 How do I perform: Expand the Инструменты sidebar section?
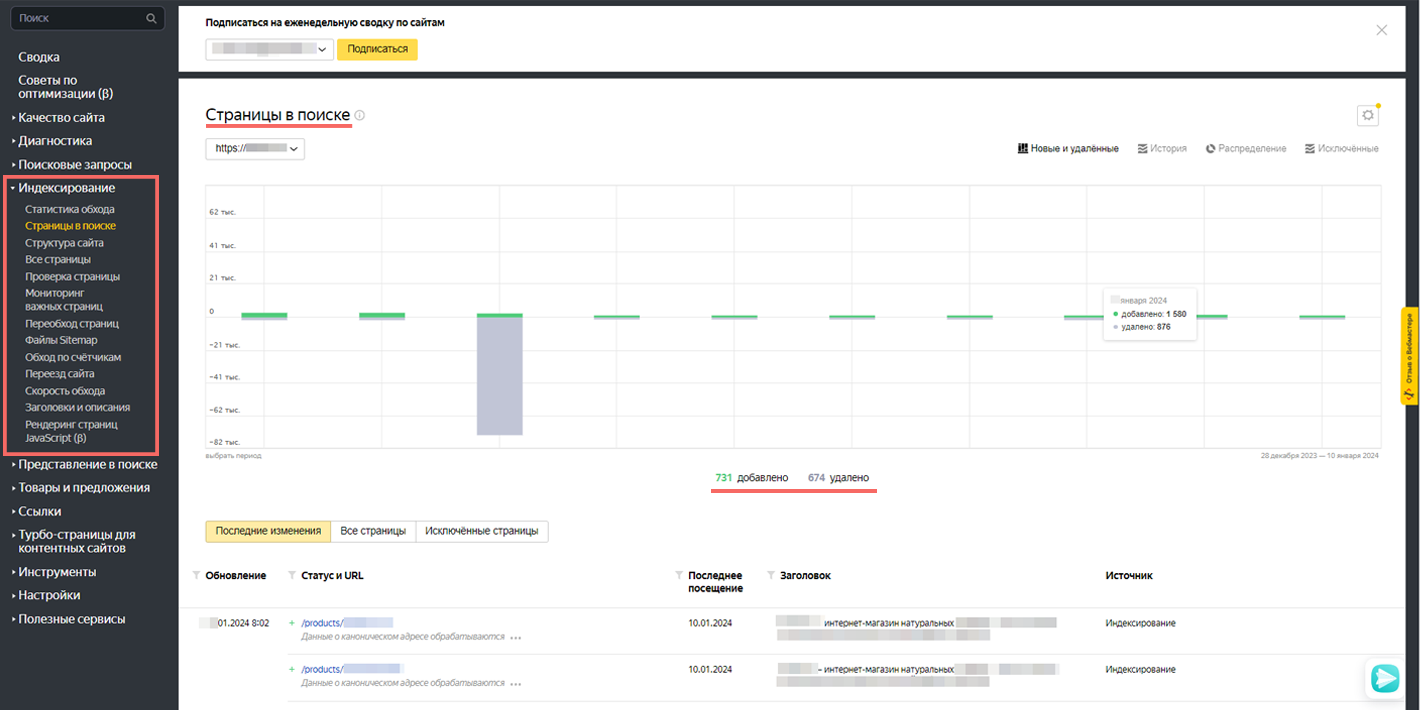(57, 572)
